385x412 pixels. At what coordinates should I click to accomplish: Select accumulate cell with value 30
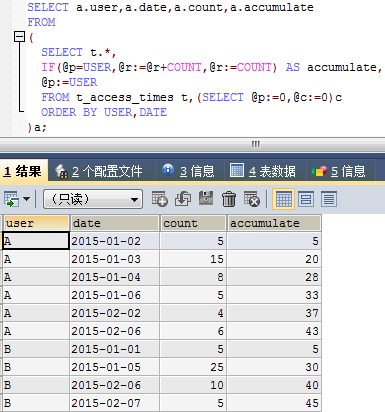(274, 367)
